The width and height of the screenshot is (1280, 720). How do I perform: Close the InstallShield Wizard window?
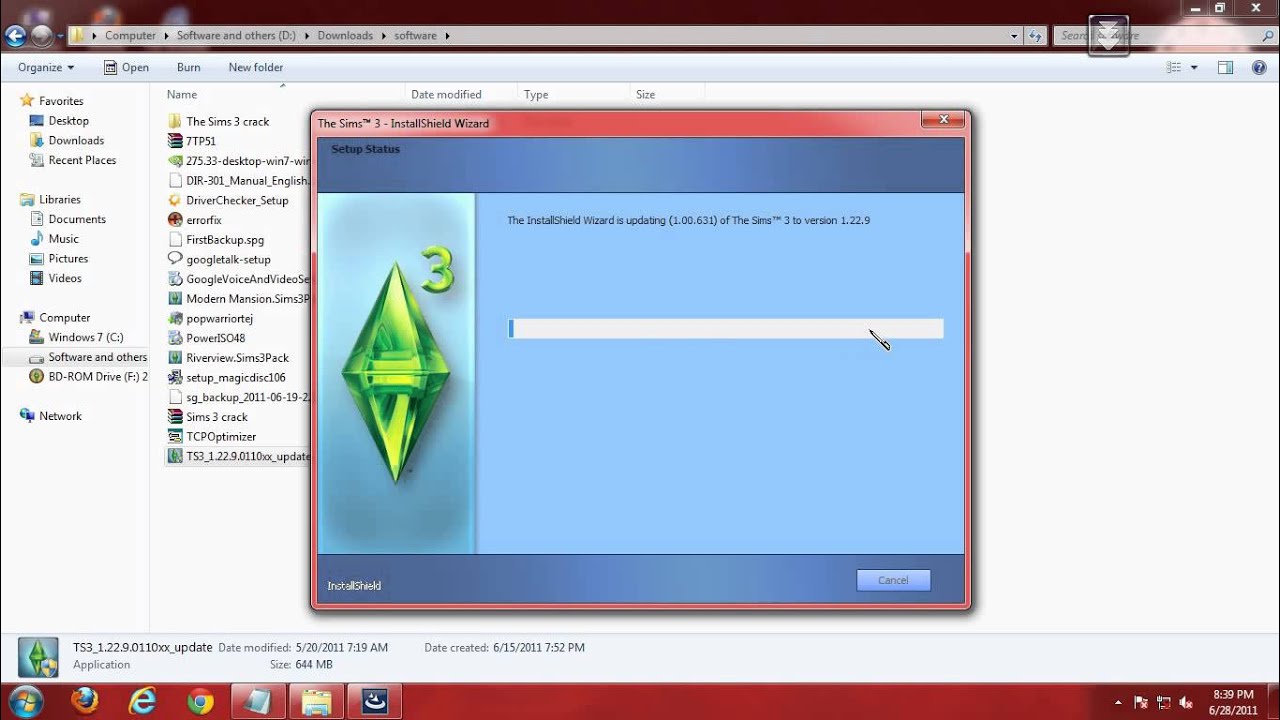point(942,120)
